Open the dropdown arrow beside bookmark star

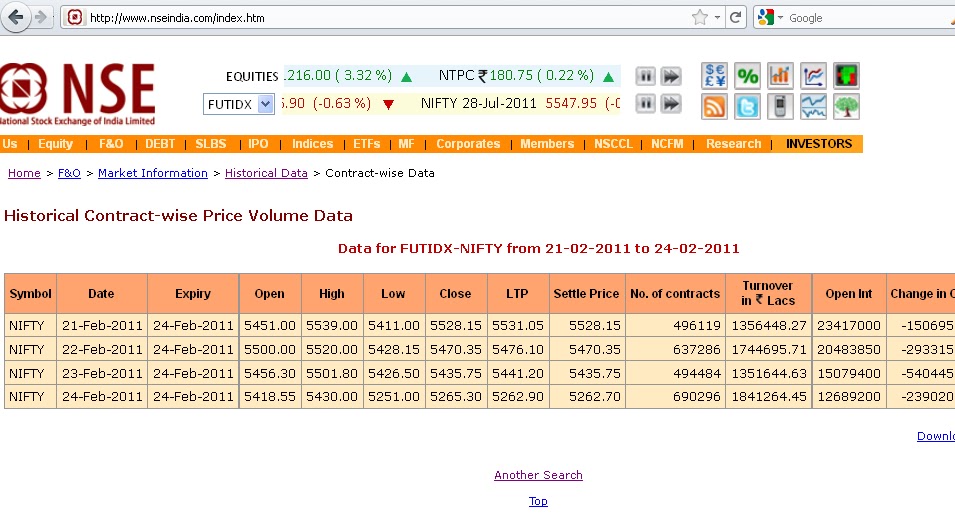[717, 18]
